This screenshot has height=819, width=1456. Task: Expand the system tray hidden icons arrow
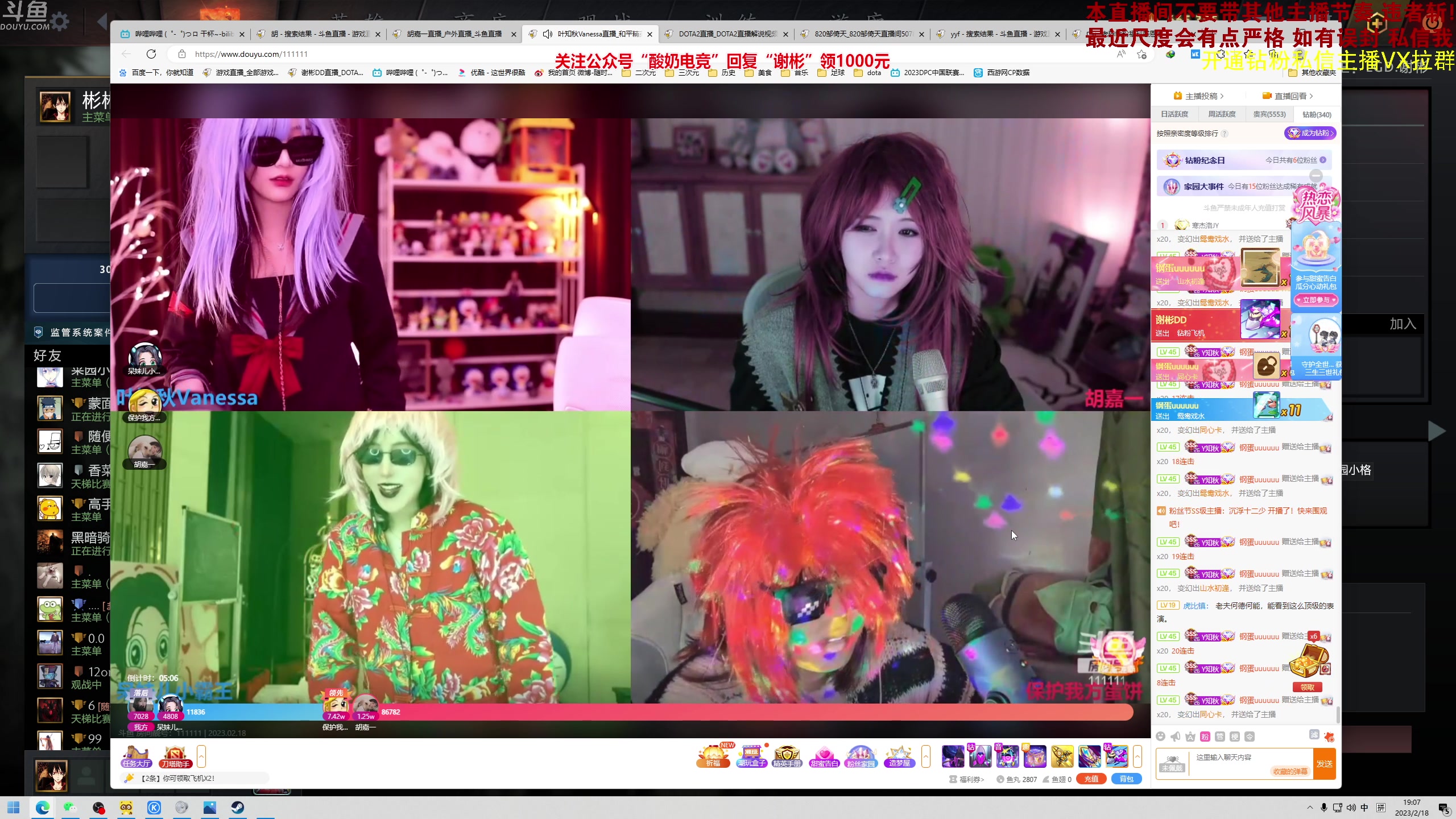tap(1310, 808)
